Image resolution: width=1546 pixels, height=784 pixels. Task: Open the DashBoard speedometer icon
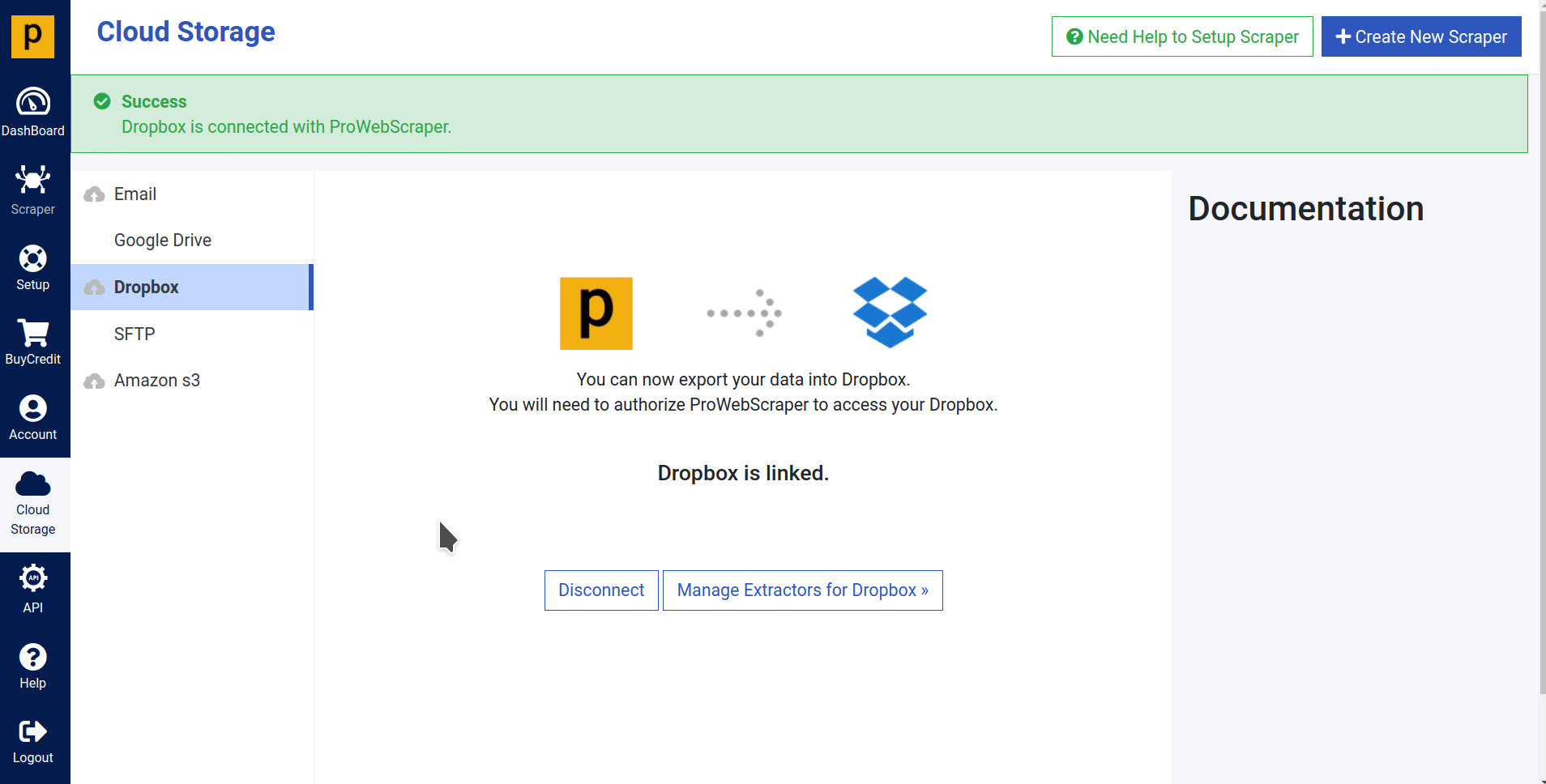(x=33, y=102)
